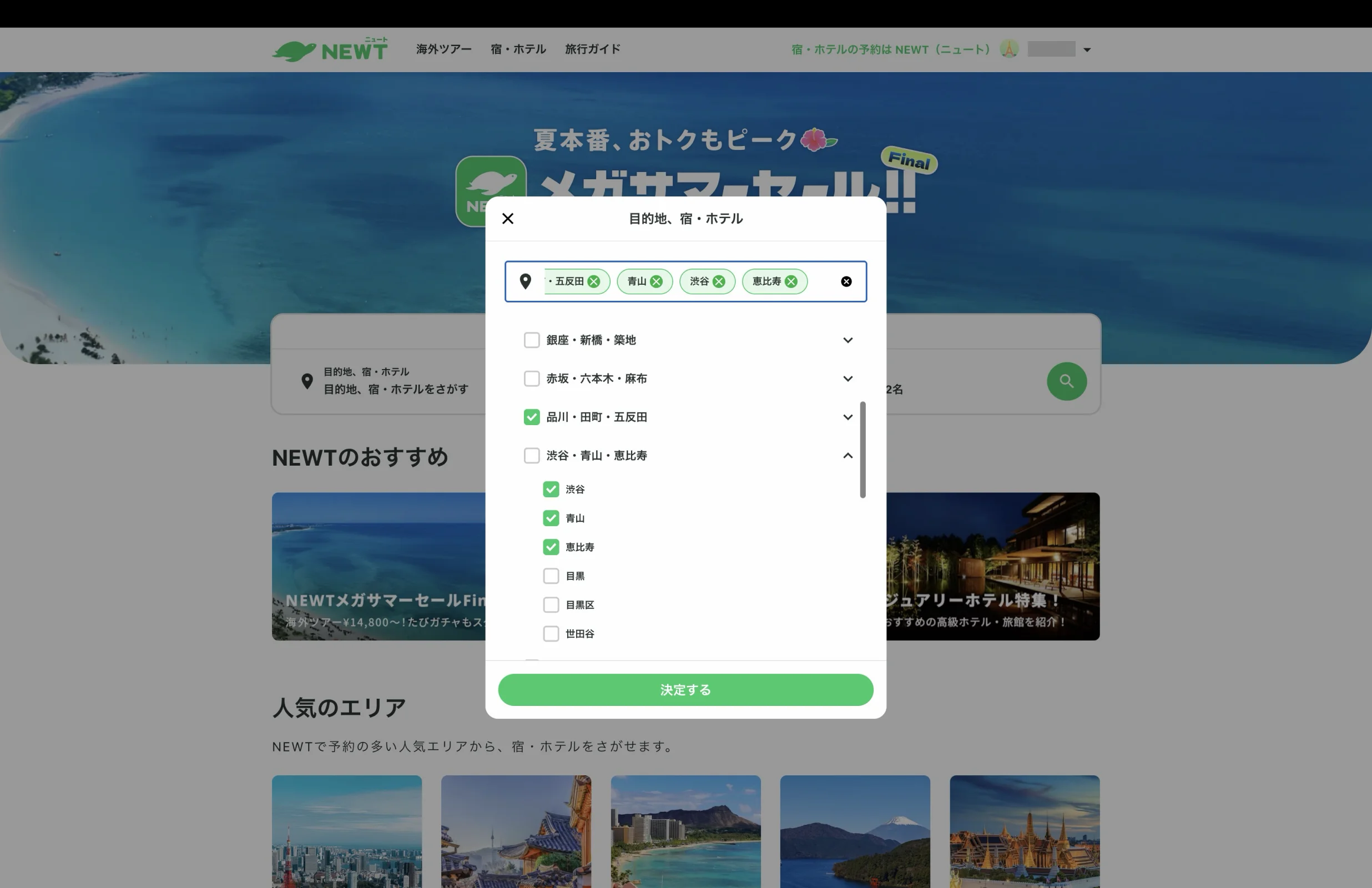1372x888 pixels.
Task: Clear all selected destinations in search field
Action: point(846,281)
